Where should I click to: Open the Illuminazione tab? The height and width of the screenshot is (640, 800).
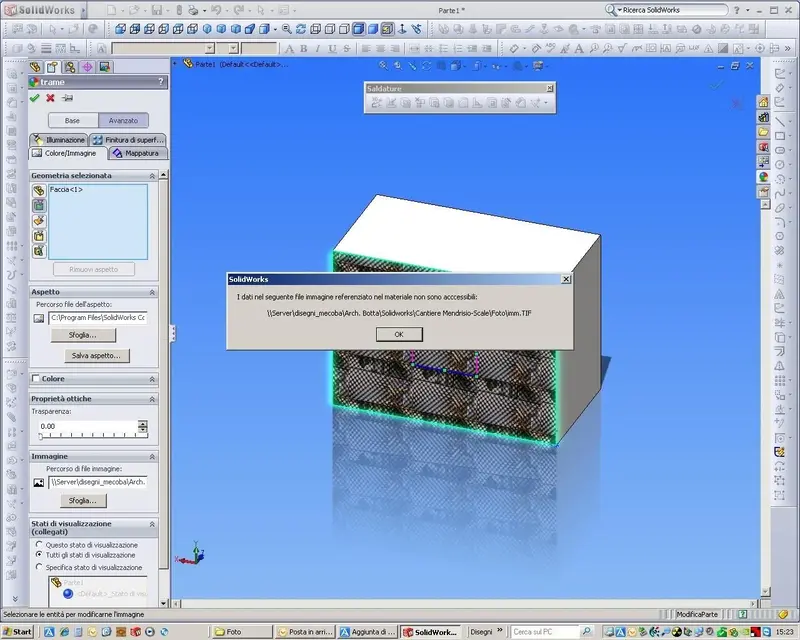59,139
